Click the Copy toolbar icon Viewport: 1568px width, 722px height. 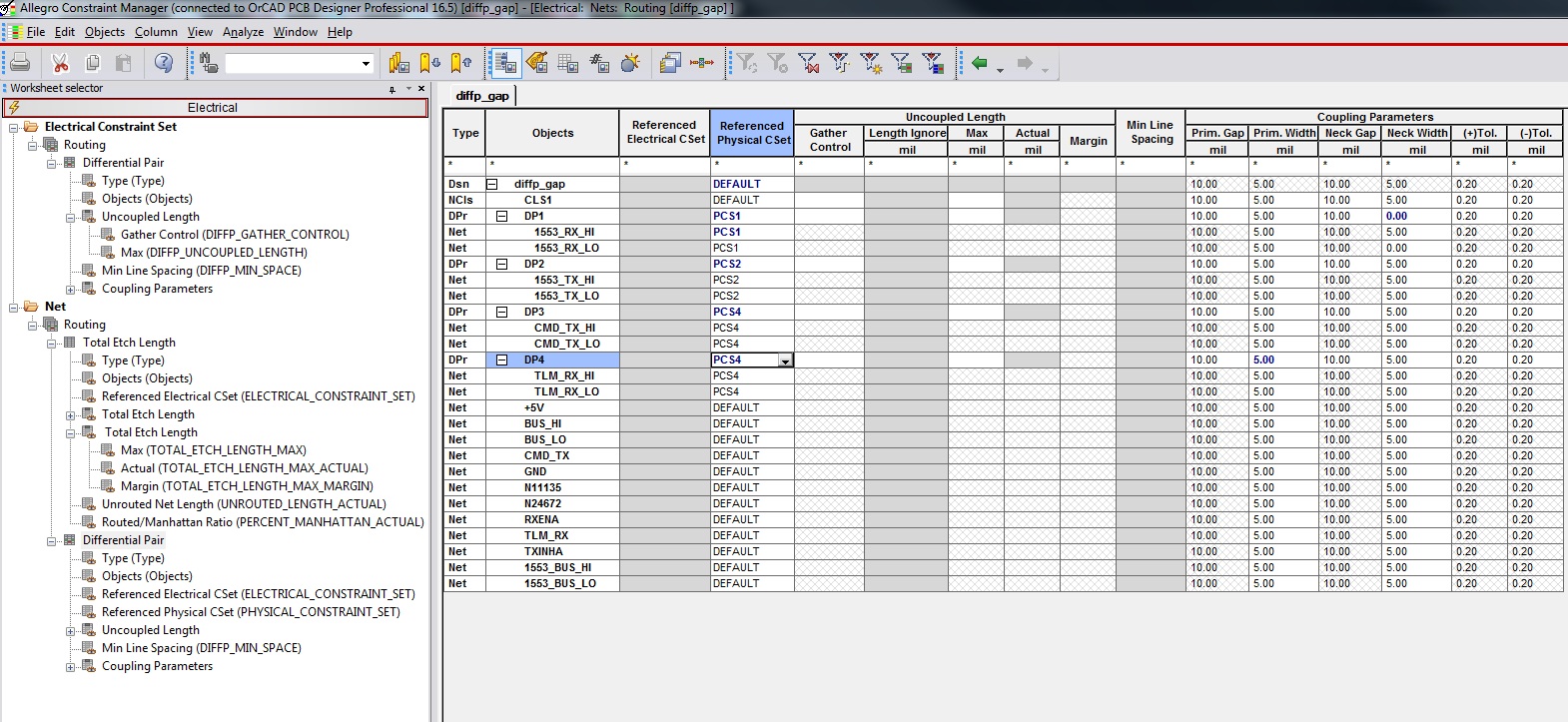click(93, 64)
